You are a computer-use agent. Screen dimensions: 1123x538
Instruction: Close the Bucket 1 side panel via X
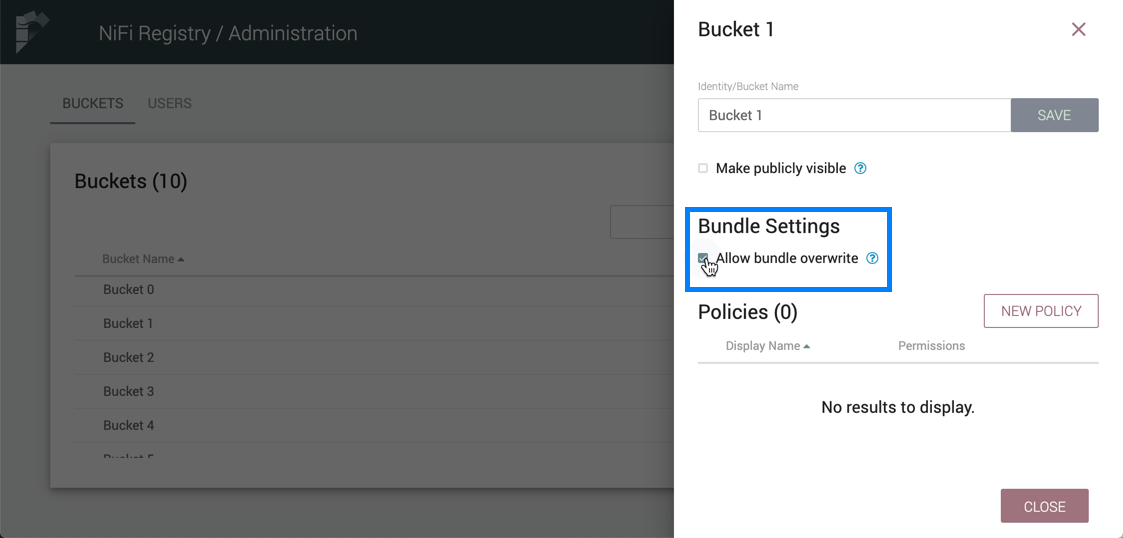pos(1078,30)
